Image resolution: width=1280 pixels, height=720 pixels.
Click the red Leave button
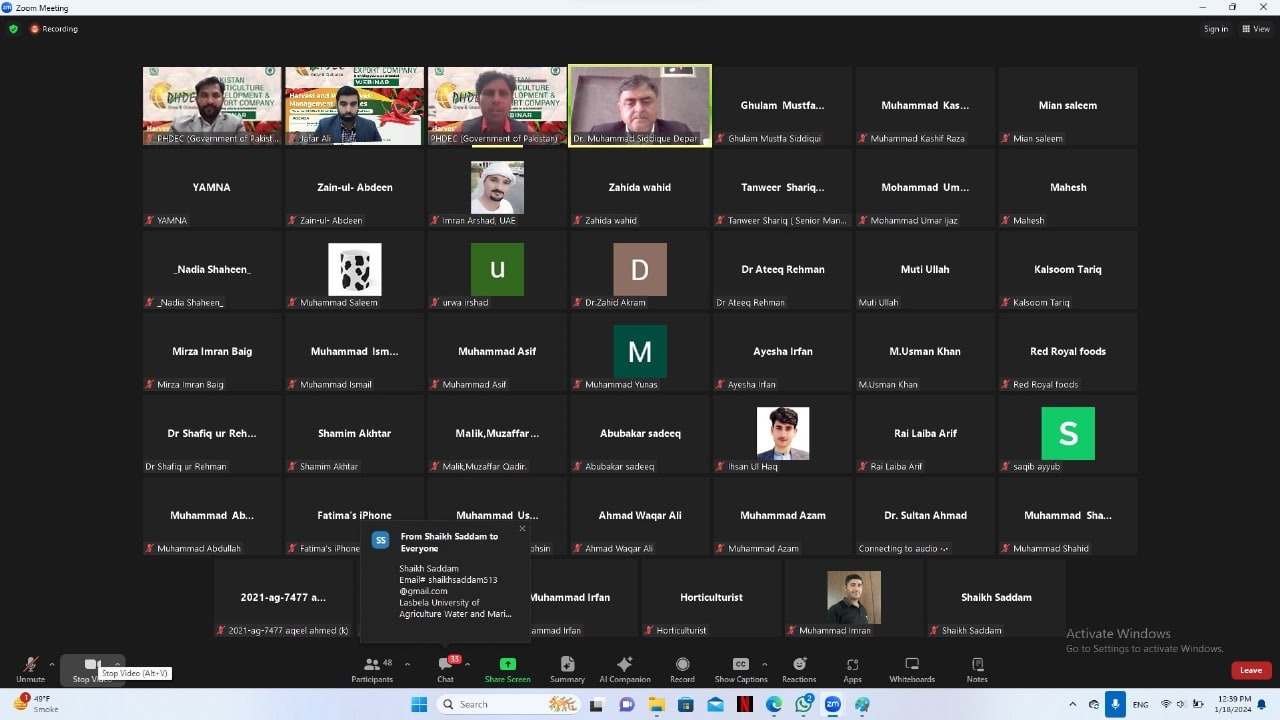point(1250,670)
